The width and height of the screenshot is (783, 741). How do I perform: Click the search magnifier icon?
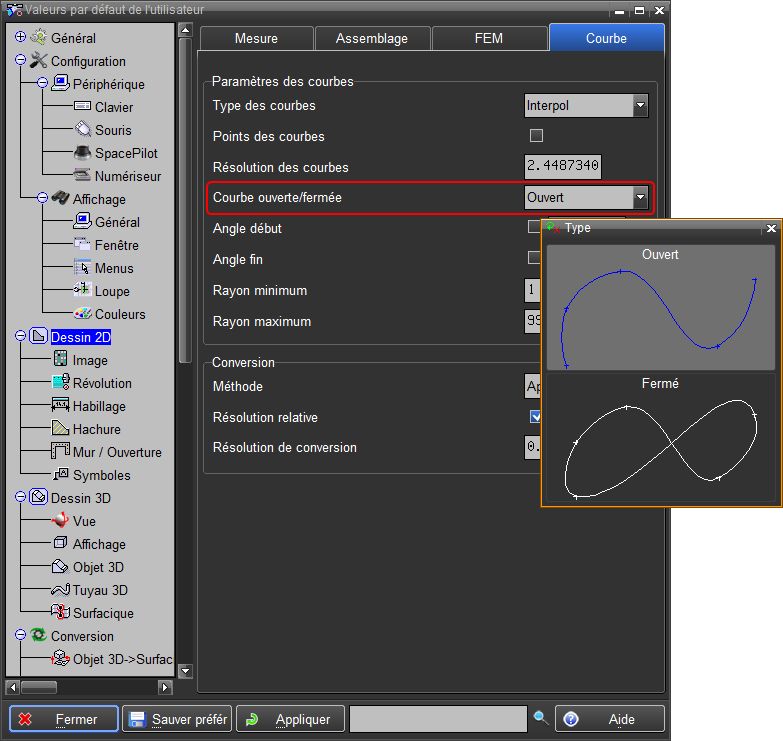[x=541, y=718]
